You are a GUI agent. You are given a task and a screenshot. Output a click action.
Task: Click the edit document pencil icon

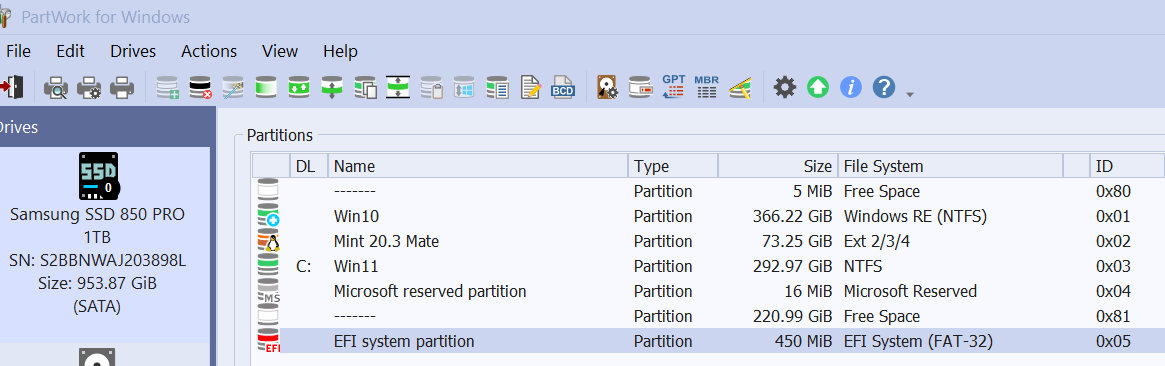[530, 88]
